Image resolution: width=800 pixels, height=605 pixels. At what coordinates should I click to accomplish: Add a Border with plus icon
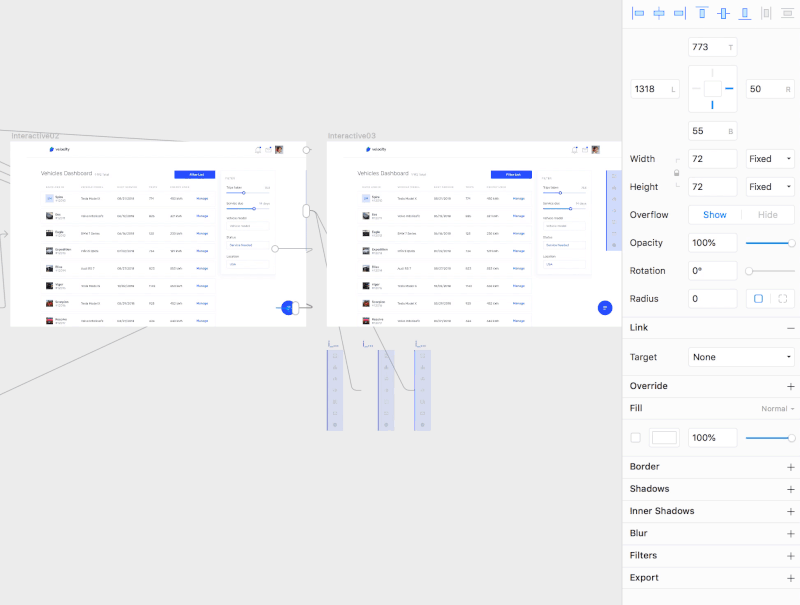pyautogui.click(x=790, y=467)
